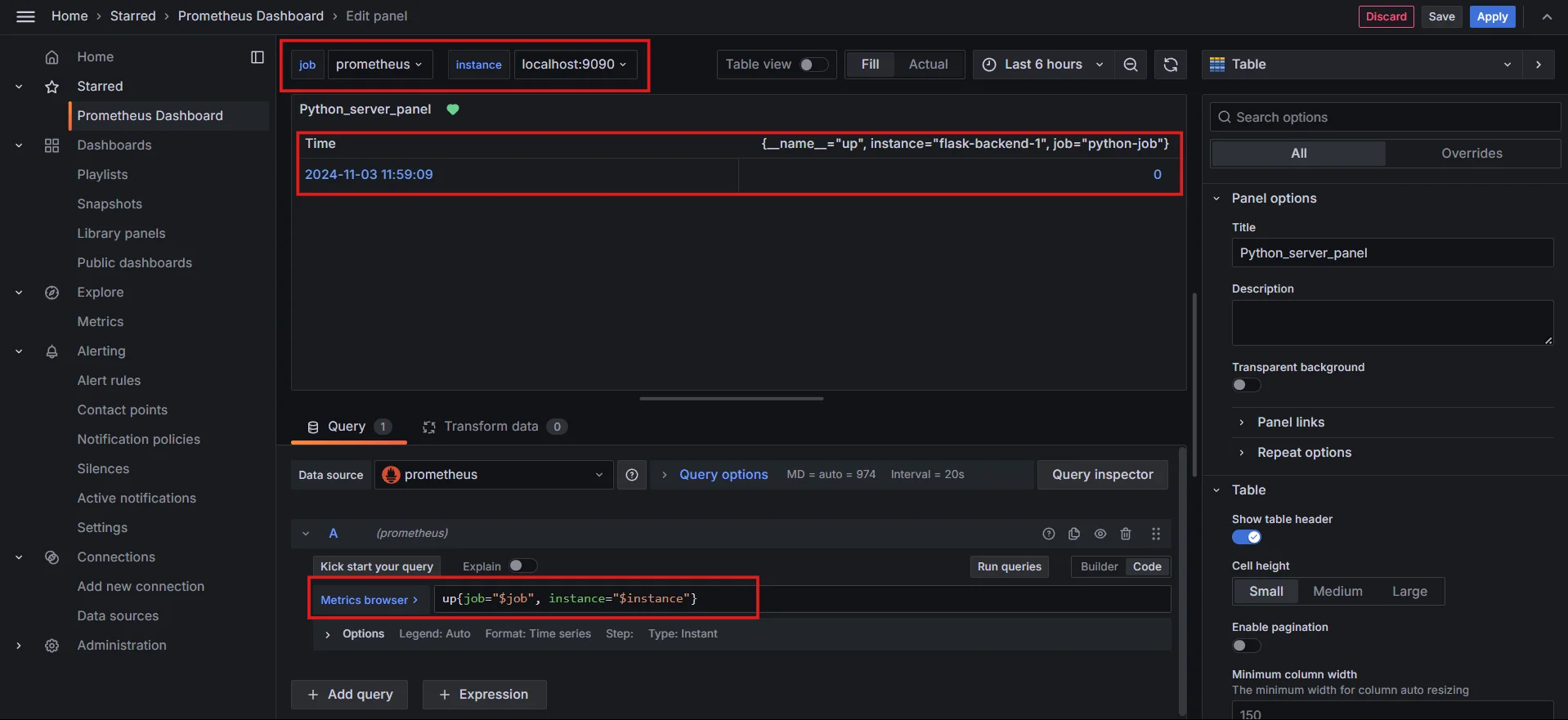This screenshot has height=720, width=1568.
Task: Open Alert rules in sidebar
Action: click(x=109, y=381)
